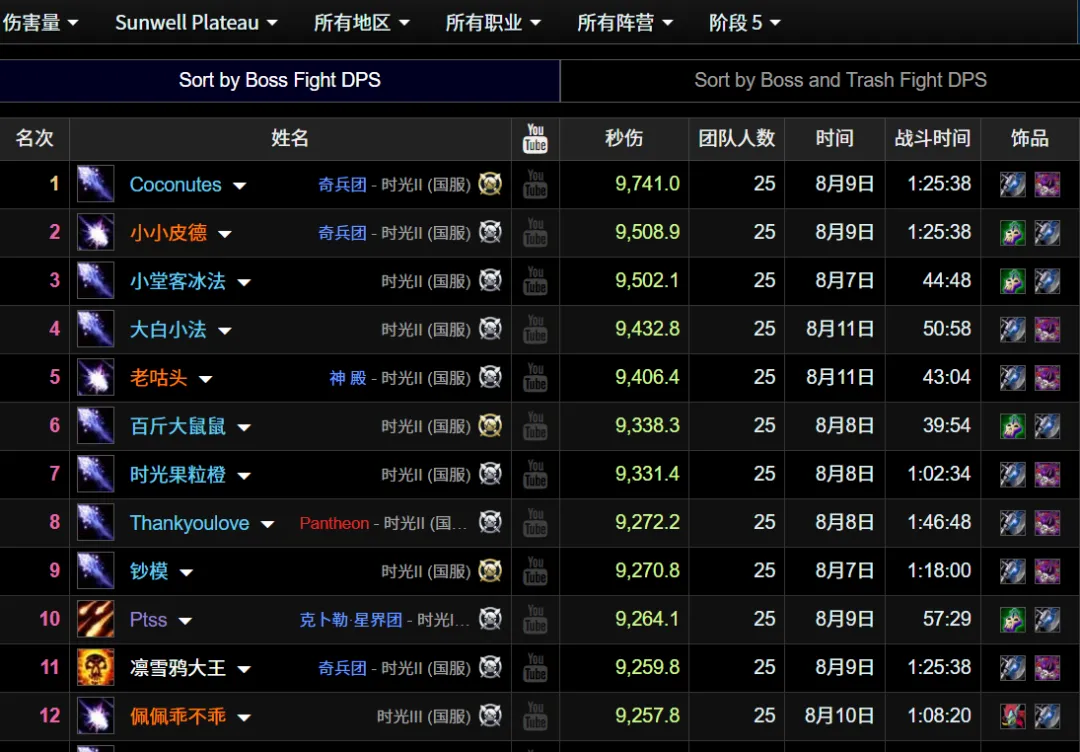Screen dimensions: 1080x752
Task: Click 小小皮德 arcane spec icon
Action: [95, 231]
